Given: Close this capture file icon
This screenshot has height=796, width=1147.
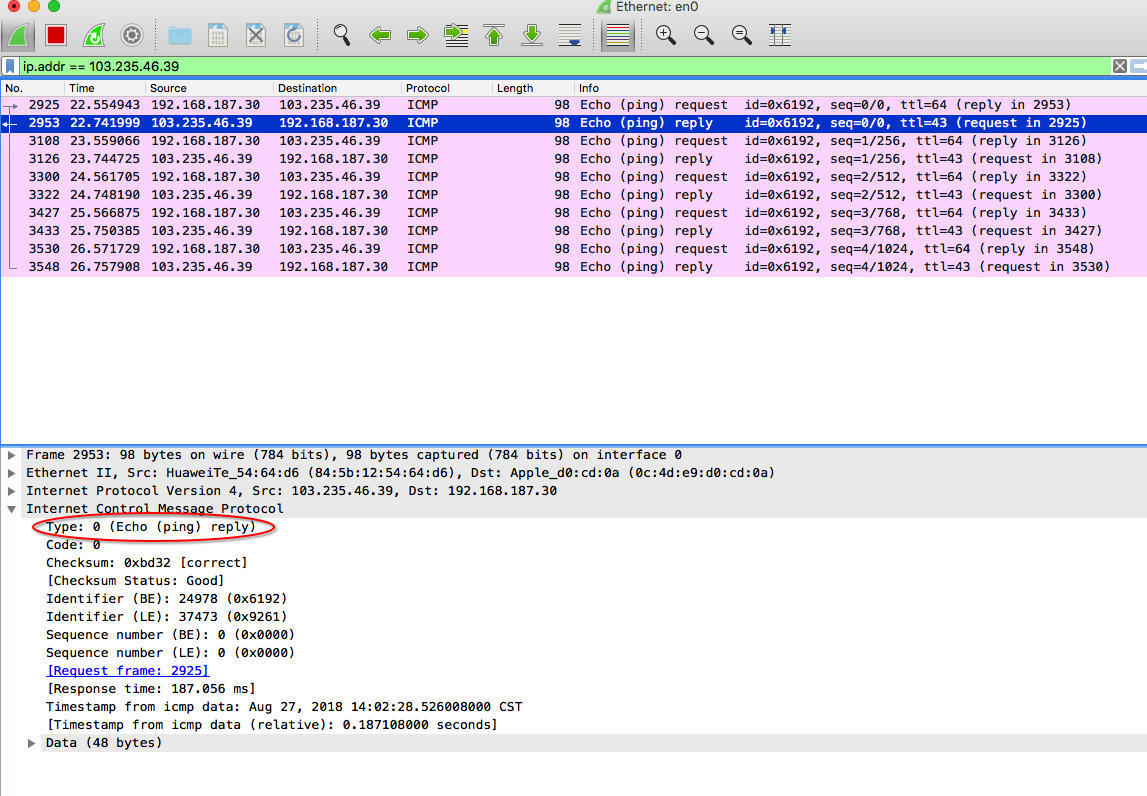Looking at the screenshot, I should [x=256, y=34].
